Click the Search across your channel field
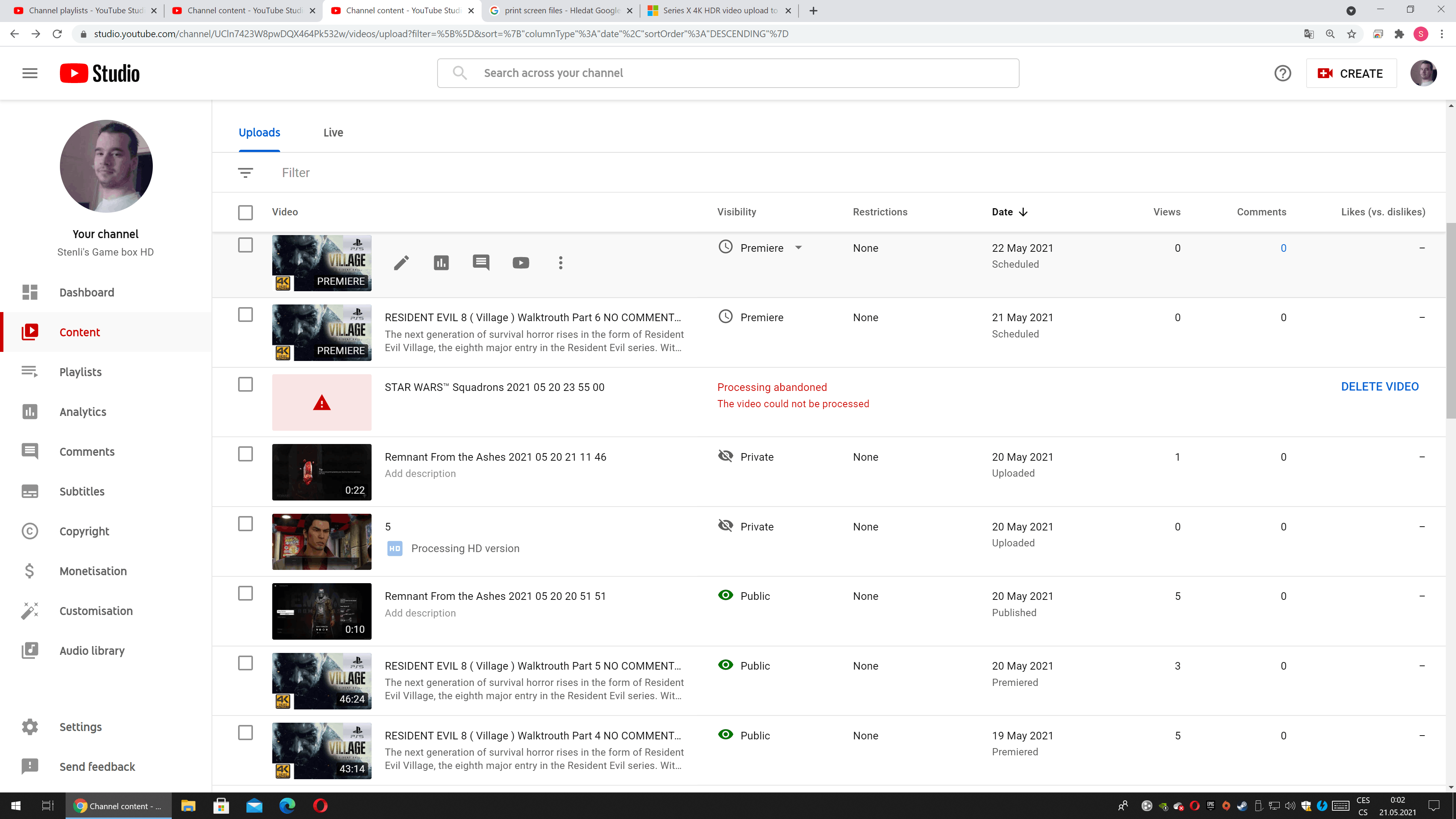 click(x=728, y=73)
